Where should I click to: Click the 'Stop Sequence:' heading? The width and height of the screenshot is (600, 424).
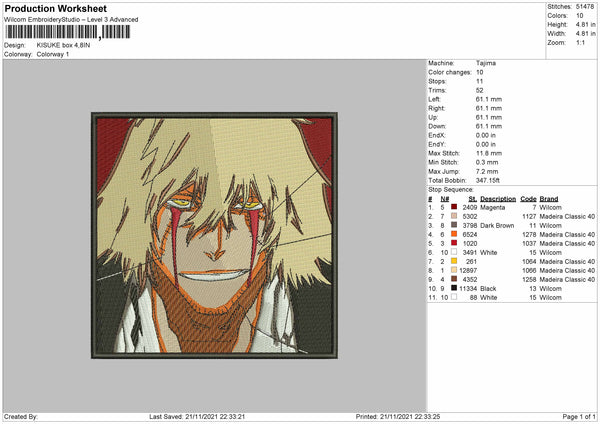tap(451, 189)
